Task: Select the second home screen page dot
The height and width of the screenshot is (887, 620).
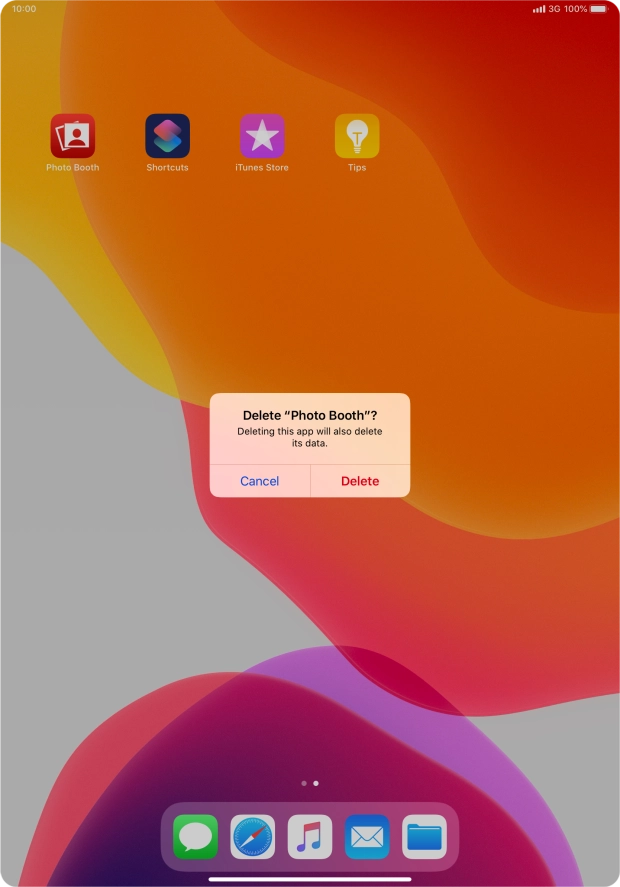Action: pos(316,783)
